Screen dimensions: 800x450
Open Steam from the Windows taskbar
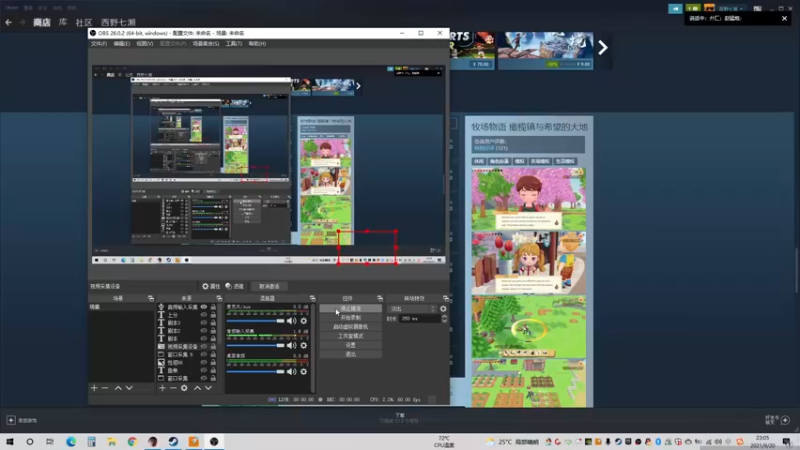173,441
